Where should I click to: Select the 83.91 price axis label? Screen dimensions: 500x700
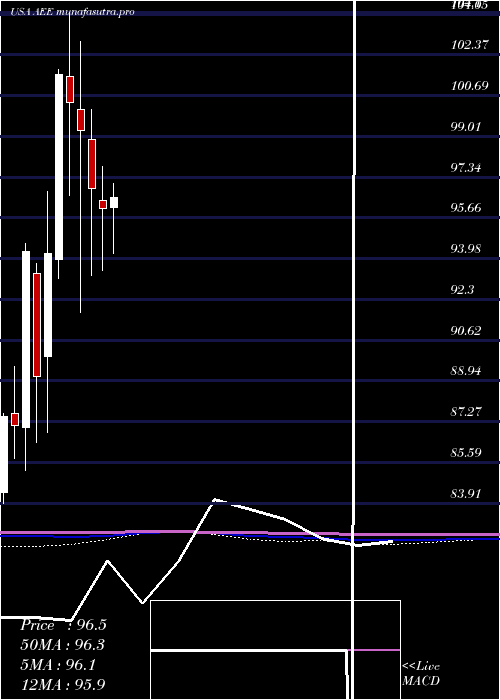pos(466,494)
